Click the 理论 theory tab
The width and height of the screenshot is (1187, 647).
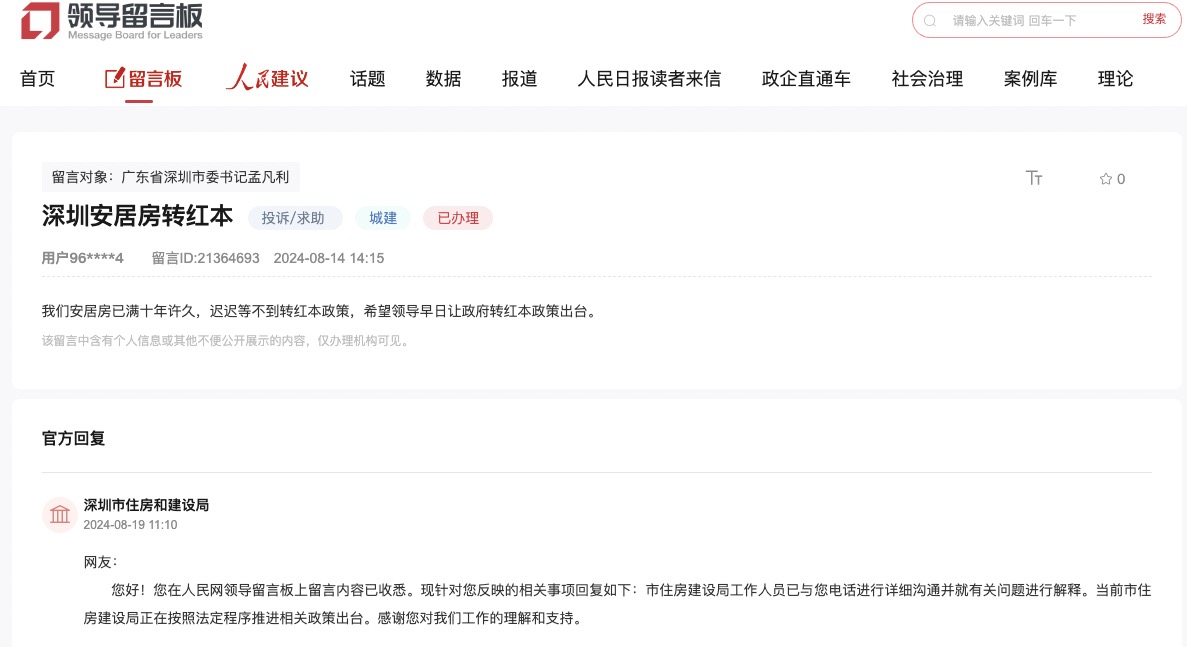[x=1115, y=79]
